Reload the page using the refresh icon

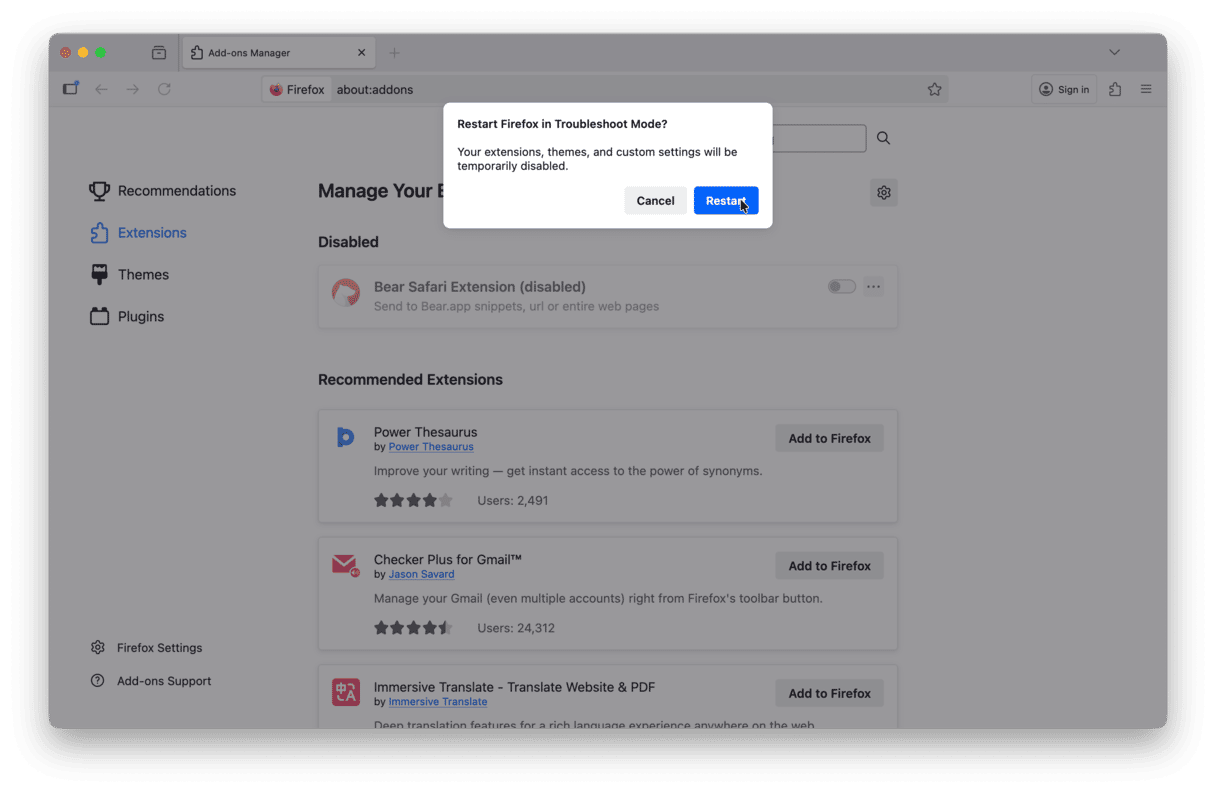tap(164, 89)
